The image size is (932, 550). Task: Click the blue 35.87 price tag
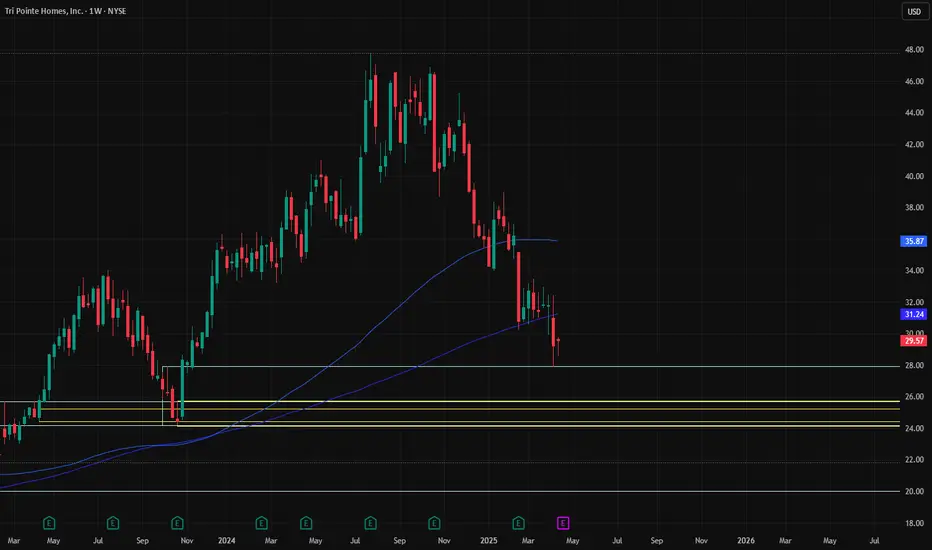(914, 241)
